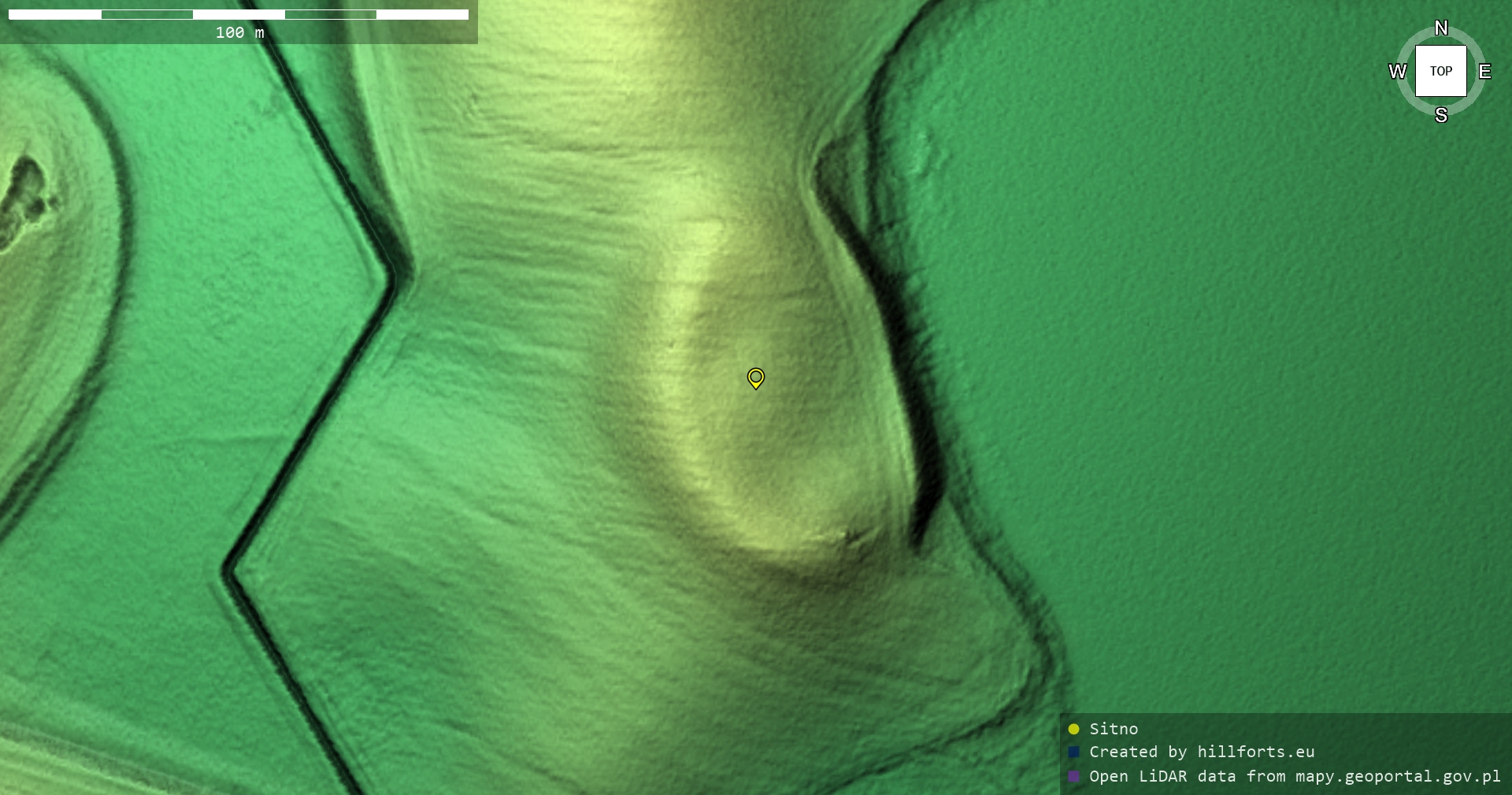The height and width of the screenshot is (795, 1512).
Task: Rotate view using compass W label
Action: [x=1398, y=72]
